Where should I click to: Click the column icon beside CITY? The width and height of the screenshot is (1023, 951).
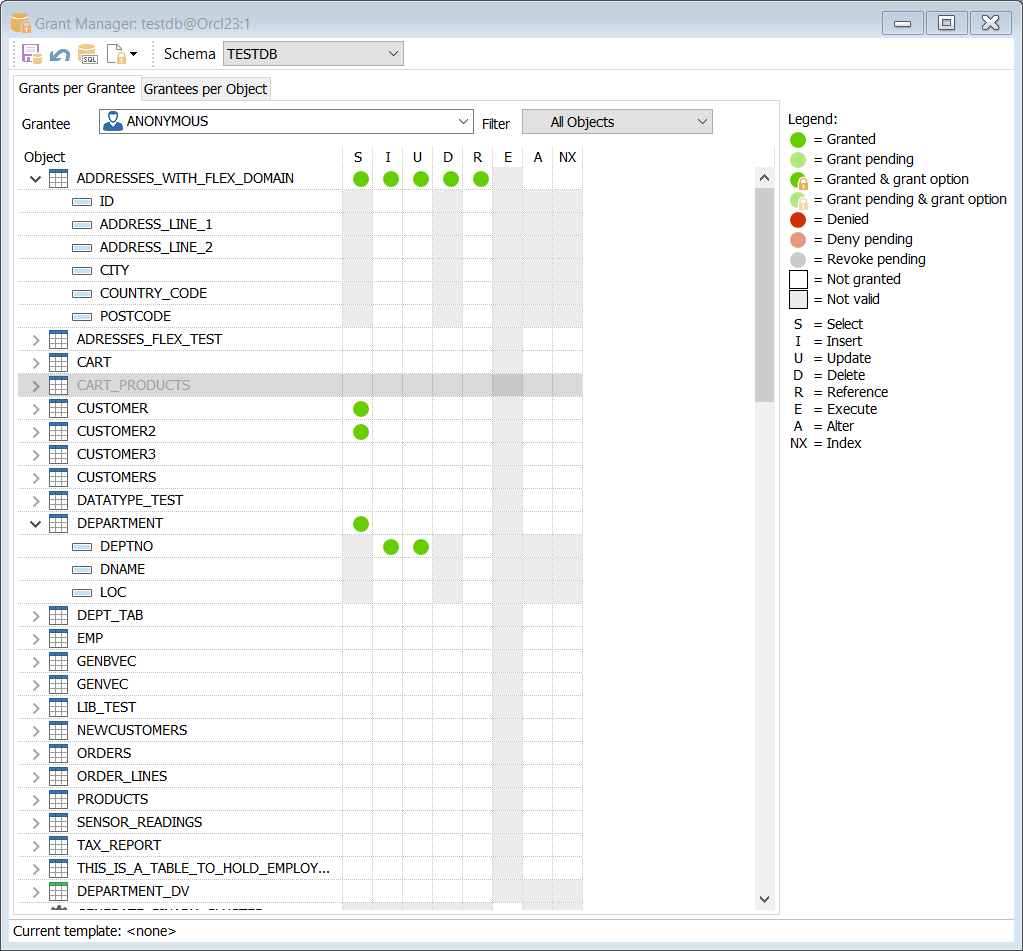click(80, 270)
